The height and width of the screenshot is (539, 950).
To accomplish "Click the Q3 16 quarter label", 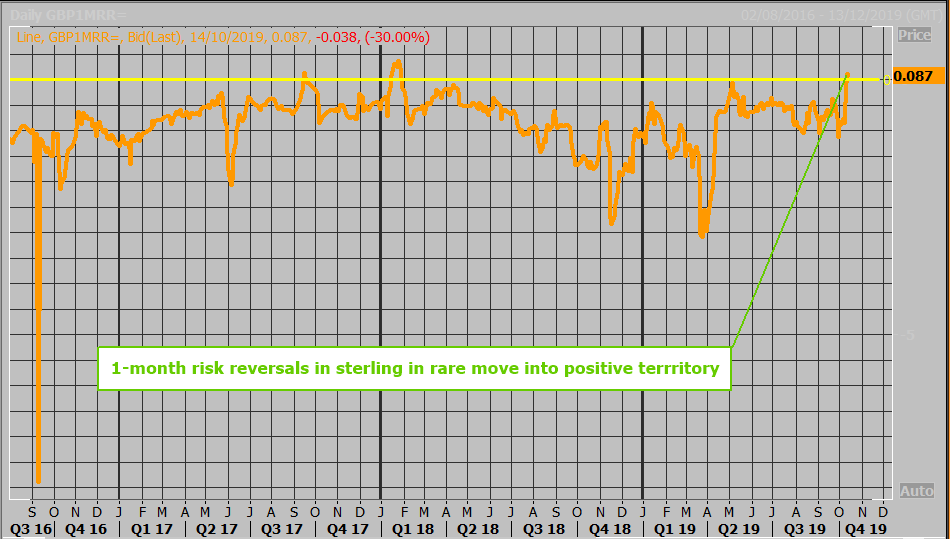I will point(30,529).
